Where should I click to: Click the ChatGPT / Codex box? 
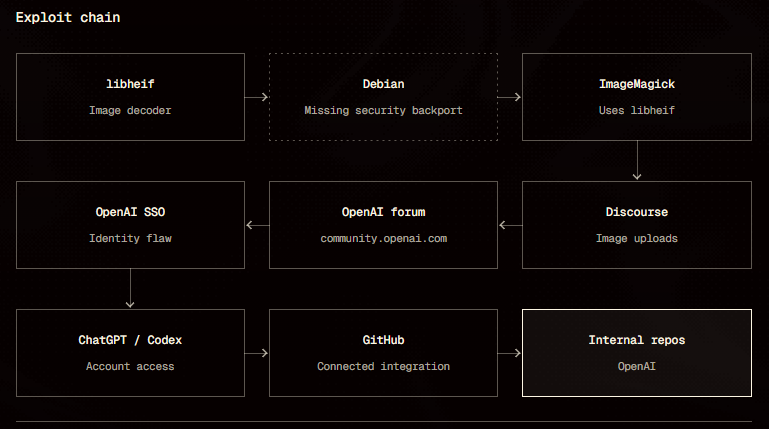point(130,353)
